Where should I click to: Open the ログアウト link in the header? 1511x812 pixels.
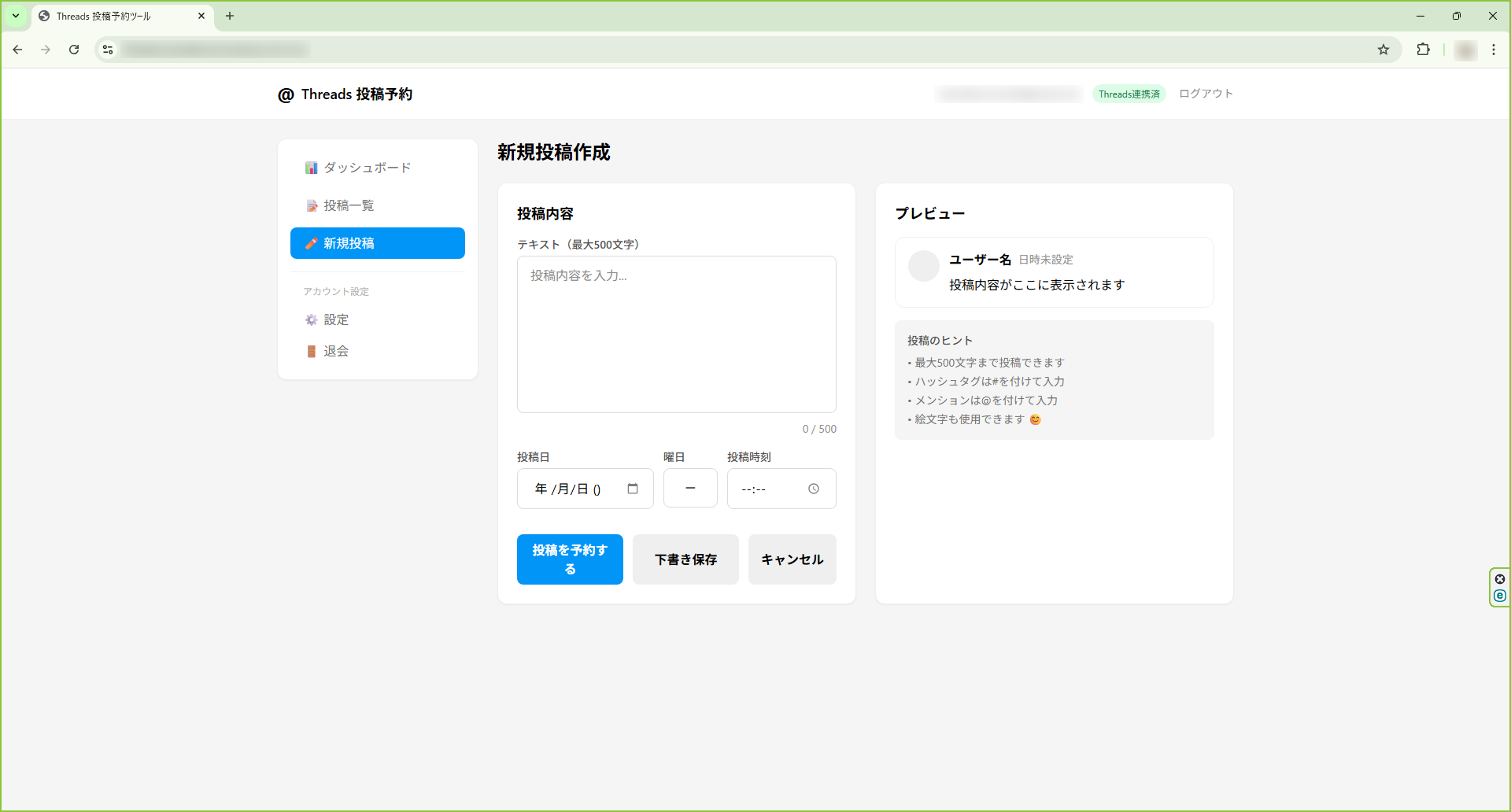point(1205,93)
